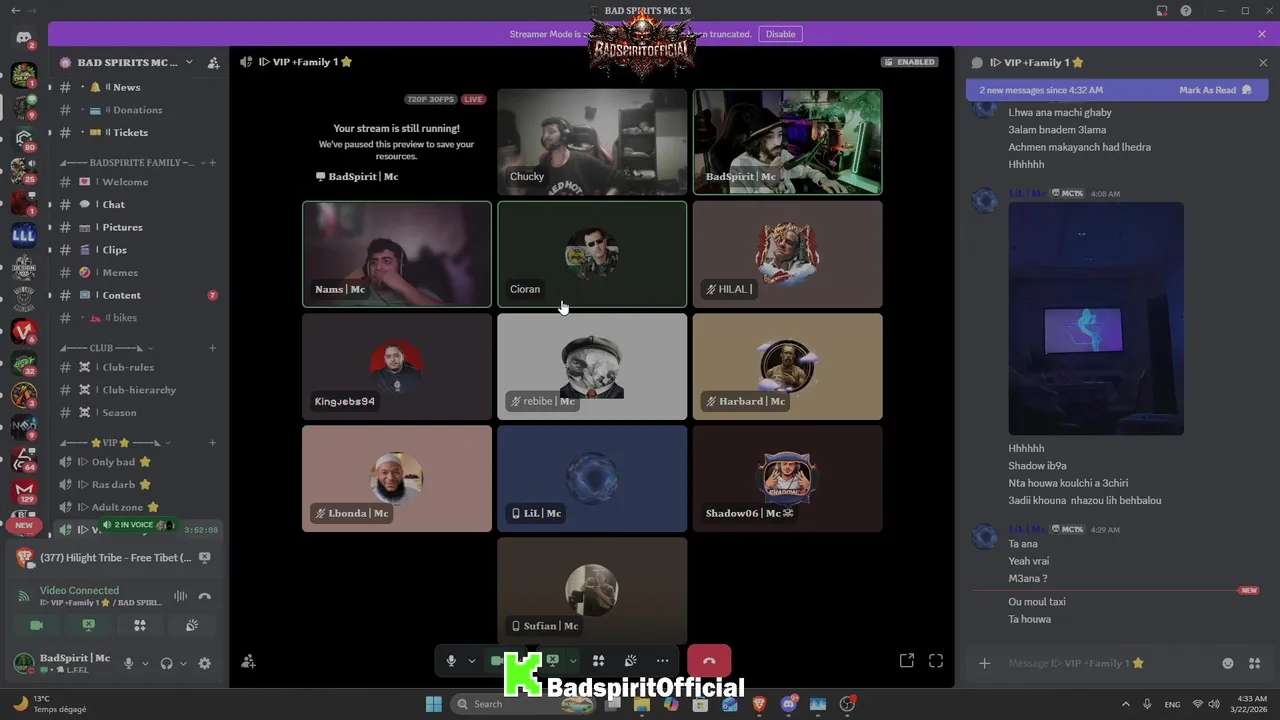Open screen share options arrow in call bar
1280x720 pixels.
(x=573, y=661)
